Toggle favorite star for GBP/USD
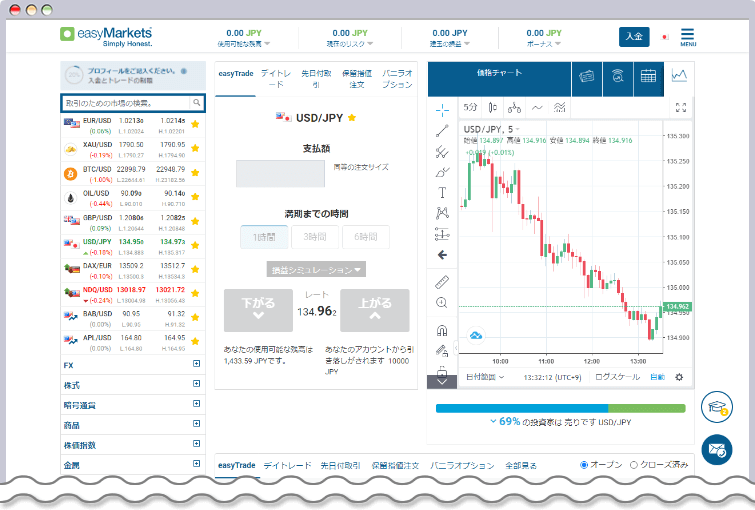Viewport: 755px width, 510px height. pos(195,221)
